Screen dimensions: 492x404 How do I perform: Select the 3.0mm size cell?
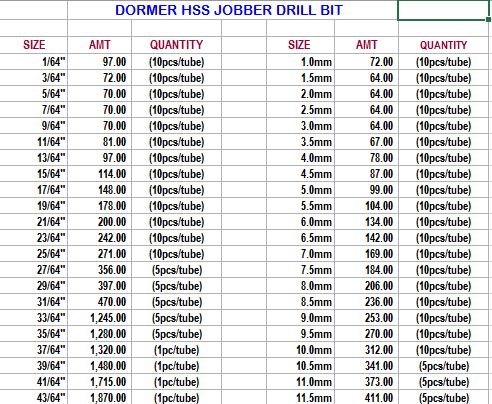(300, 126)
